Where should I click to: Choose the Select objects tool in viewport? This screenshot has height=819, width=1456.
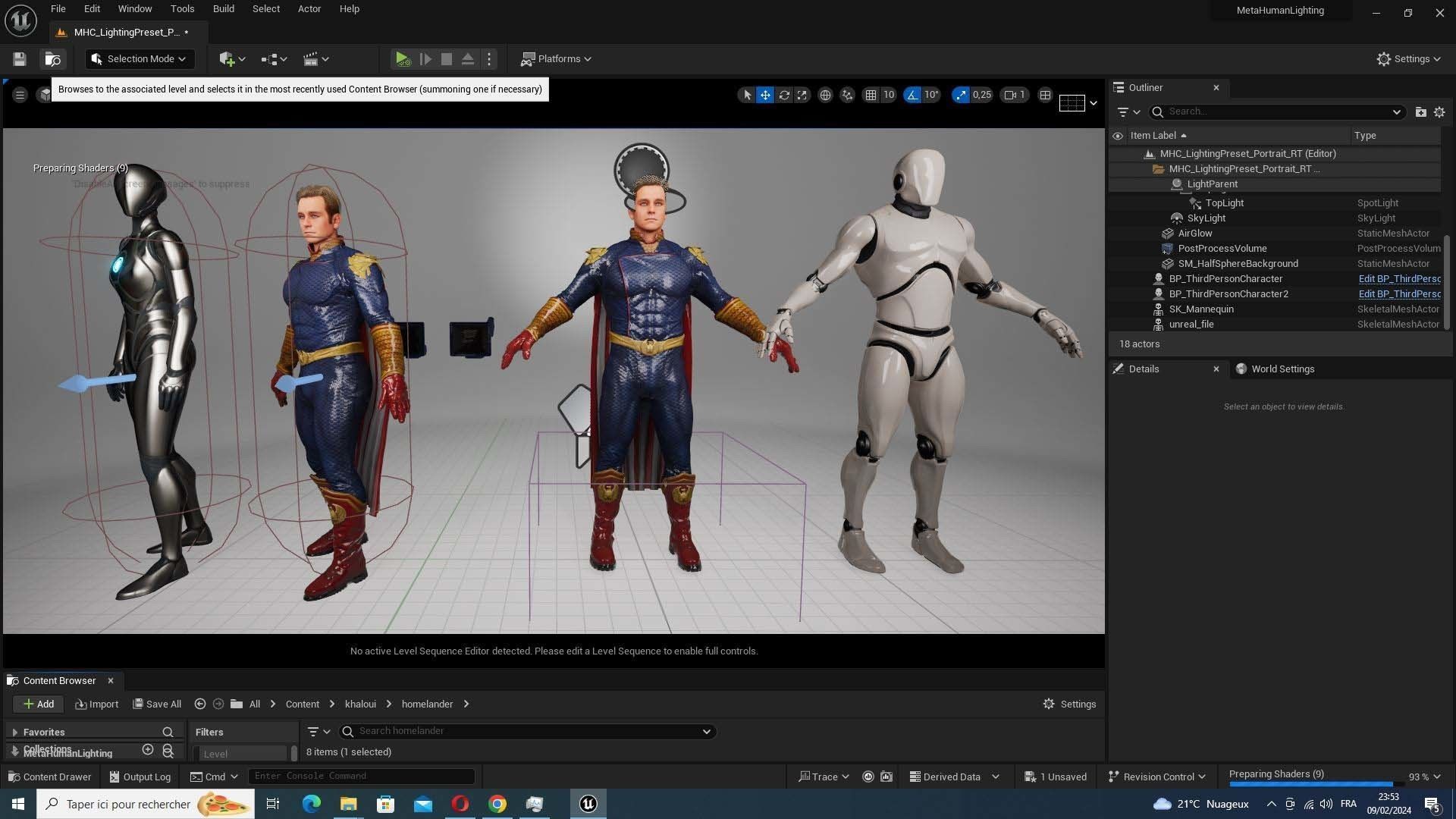tap(747, 95)
